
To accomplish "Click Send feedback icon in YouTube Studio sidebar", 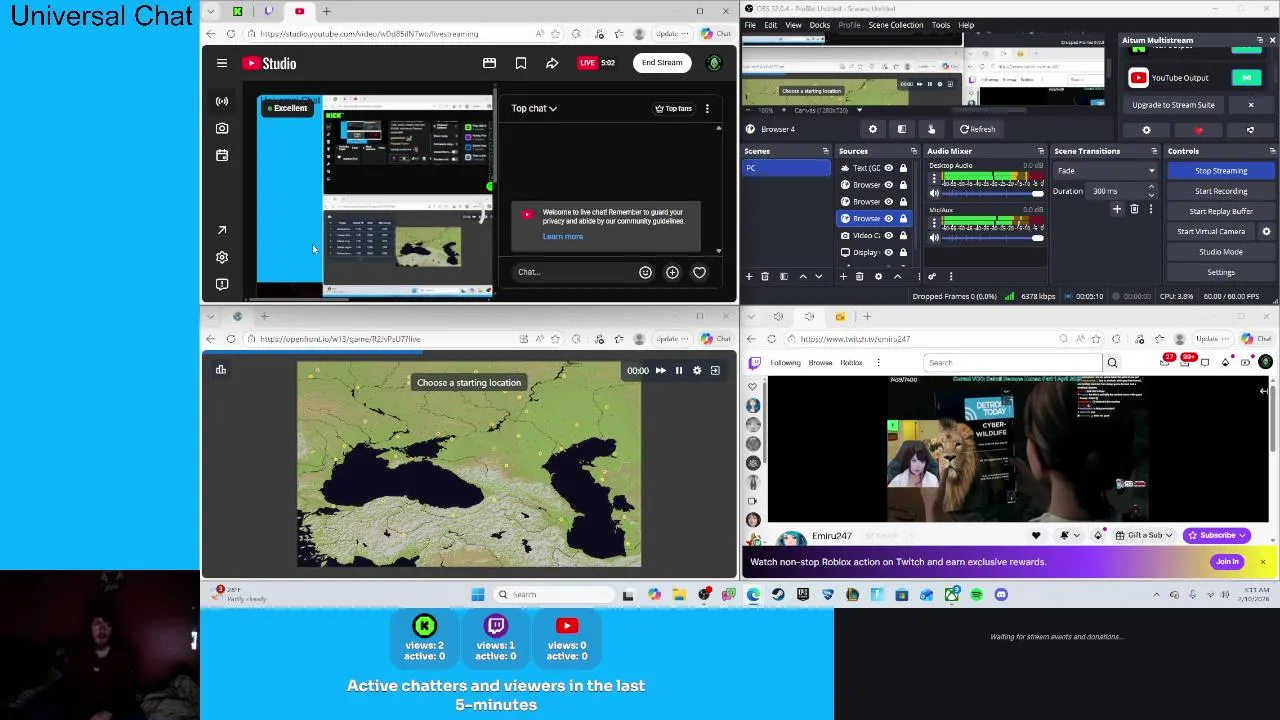I will pyautogui.click(x=222, y=284).
